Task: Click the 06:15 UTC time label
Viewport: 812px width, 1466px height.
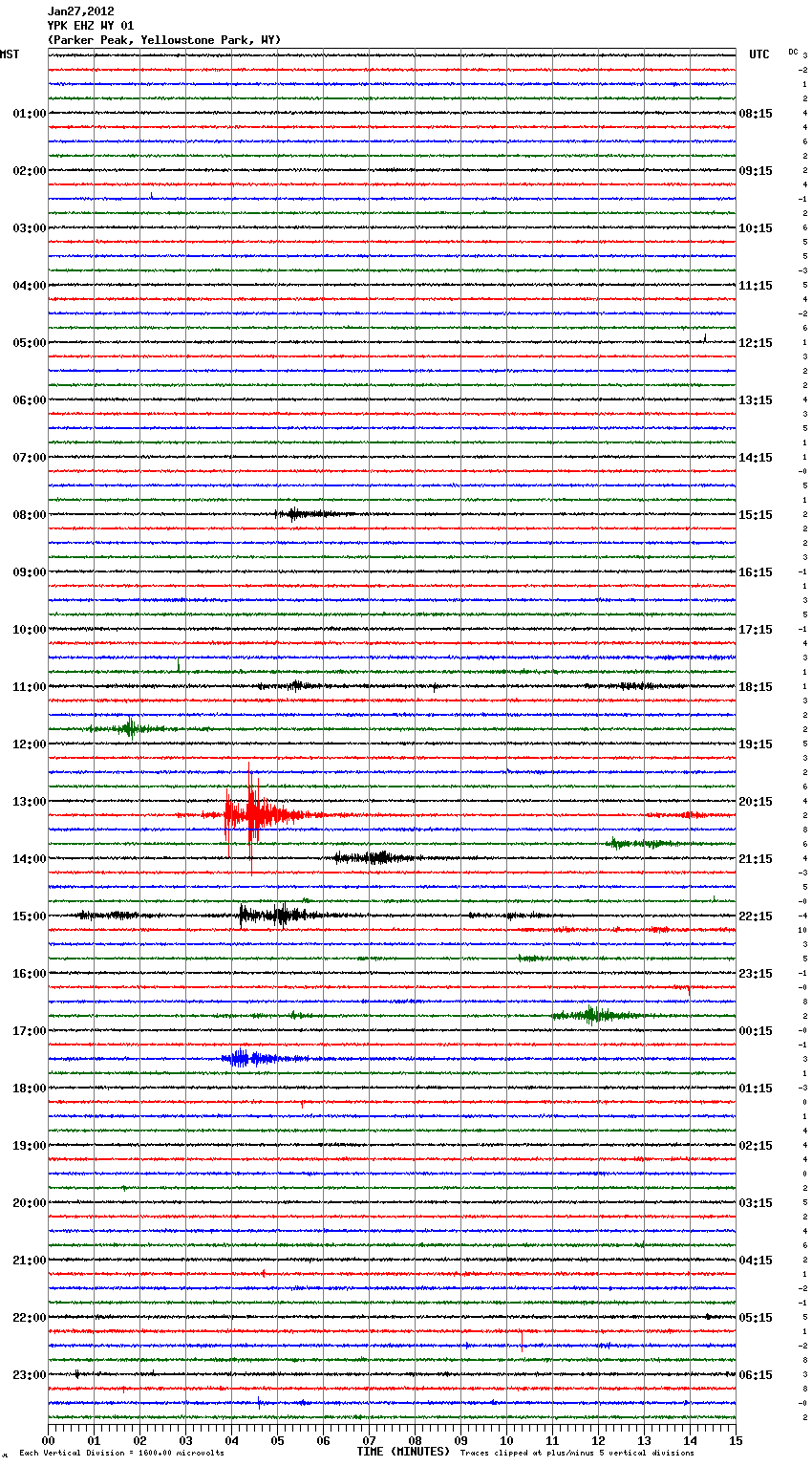Action: [x=756, y=1375]
